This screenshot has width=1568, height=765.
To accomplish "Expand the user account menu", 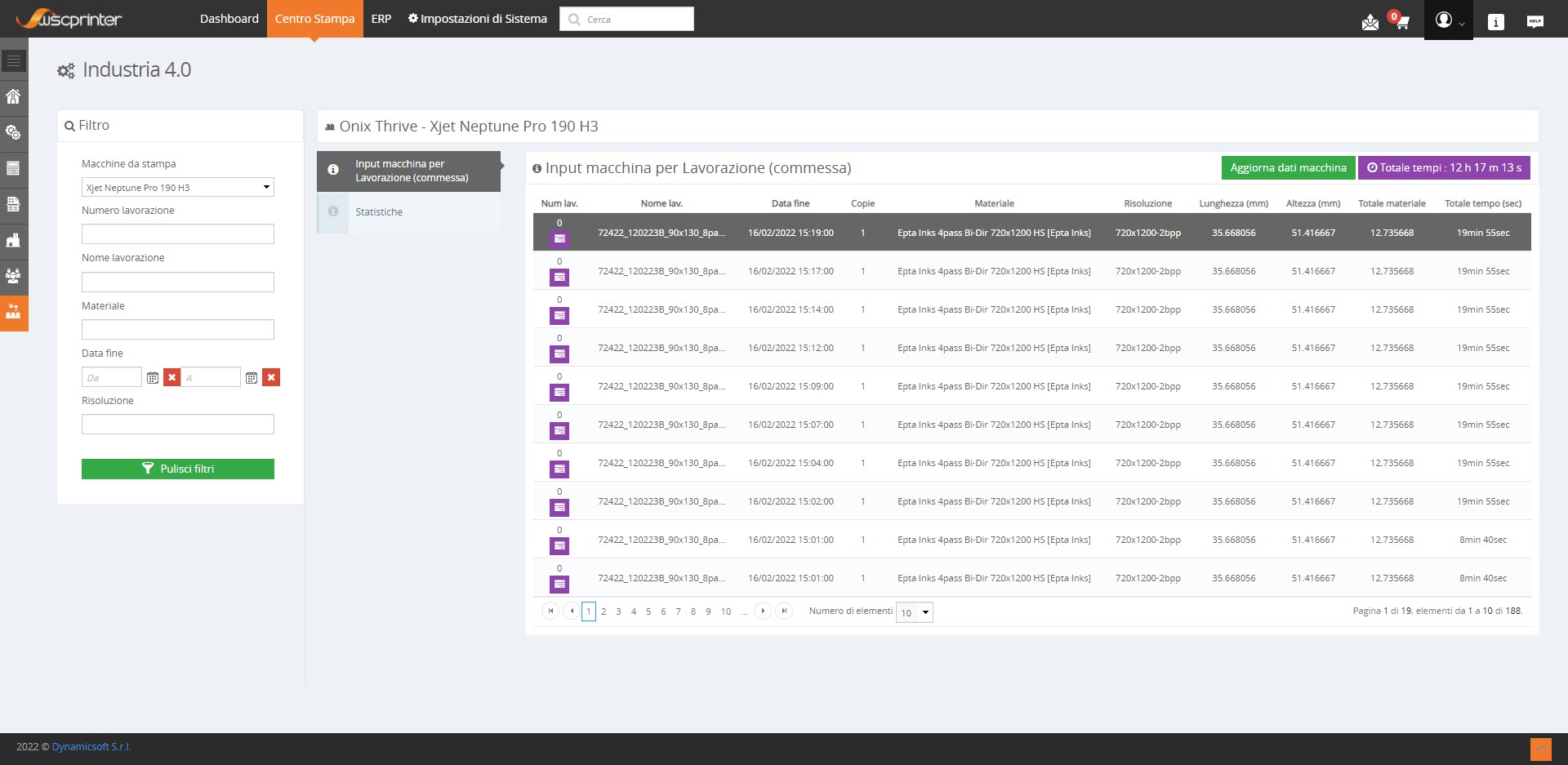I will click(x=1448, y=20).
